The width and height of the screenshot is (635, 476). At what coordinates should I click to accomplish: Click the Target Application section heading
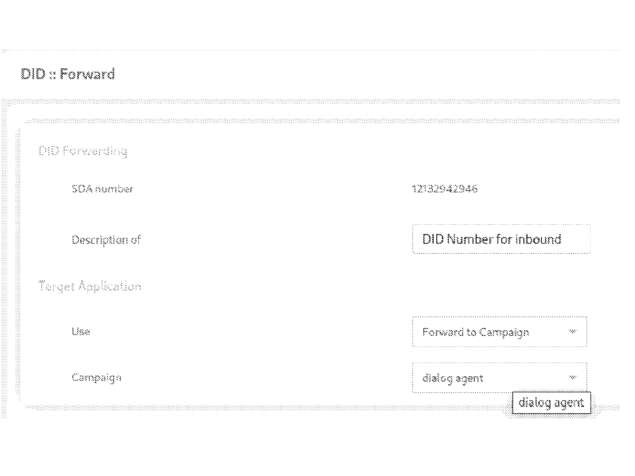point(89,286)
